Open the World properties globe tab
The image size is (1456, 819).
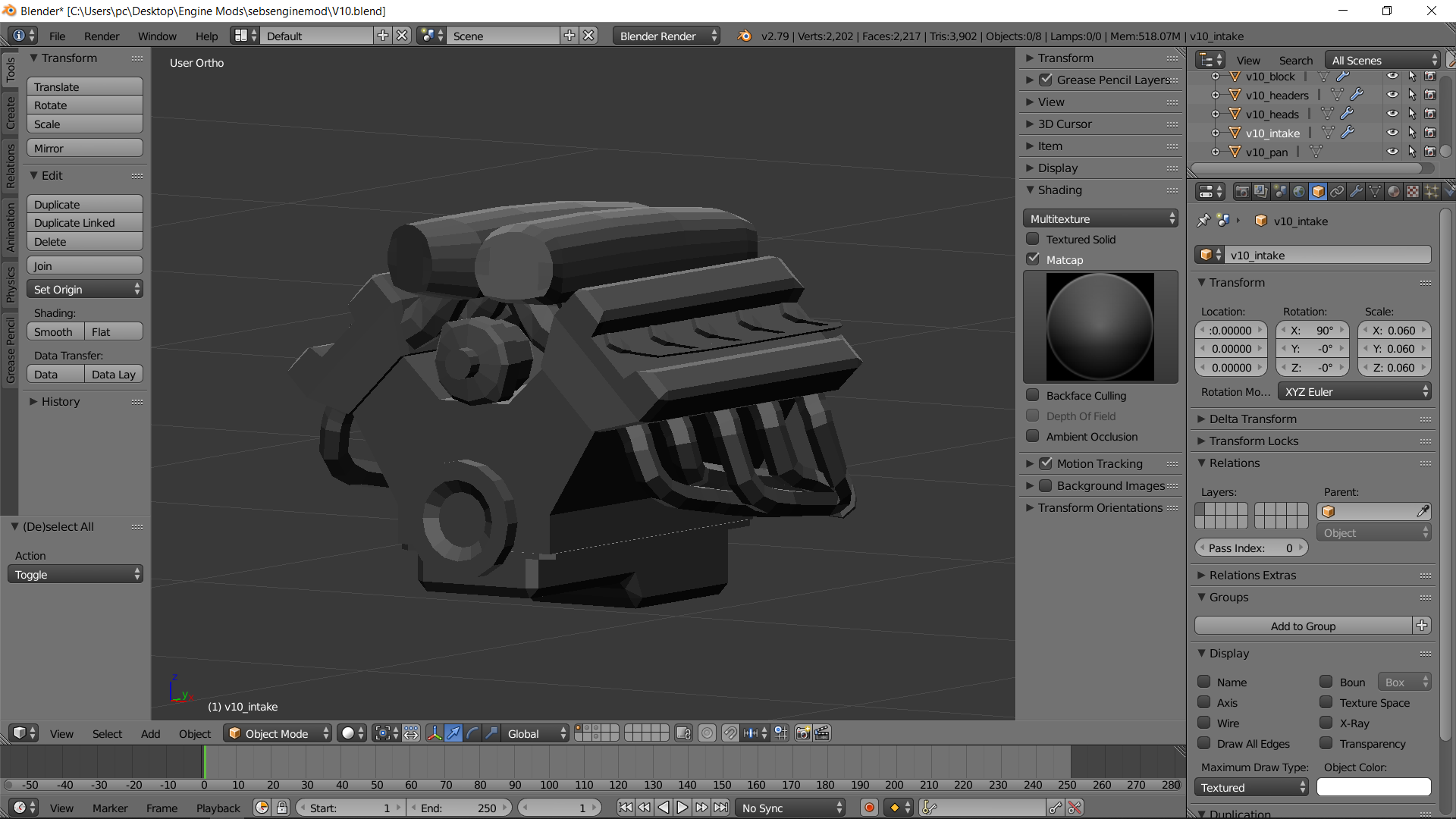[x=1299, y=192]
